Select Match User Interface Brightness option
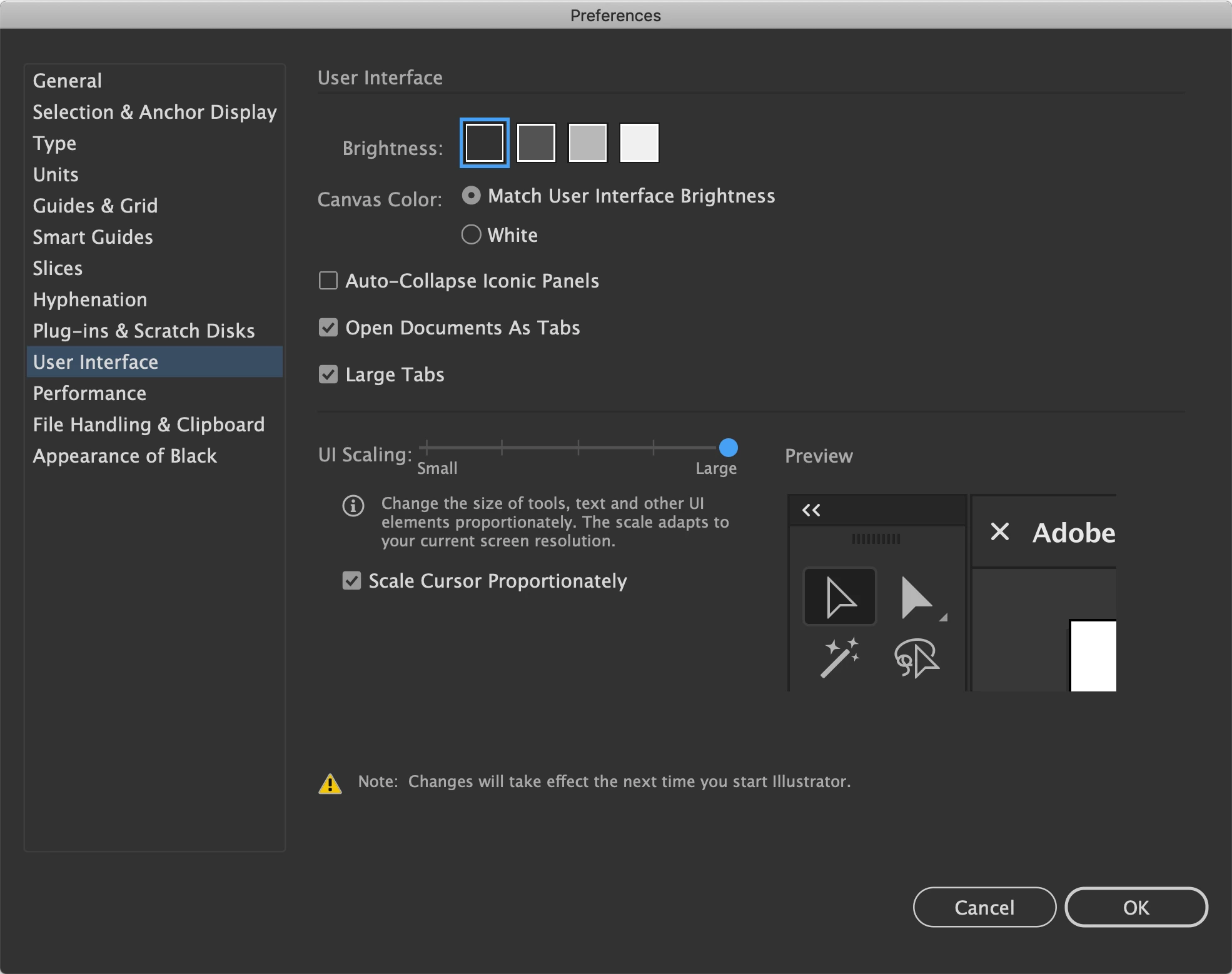Screen dimensions: 1232x974 (471, 196)
